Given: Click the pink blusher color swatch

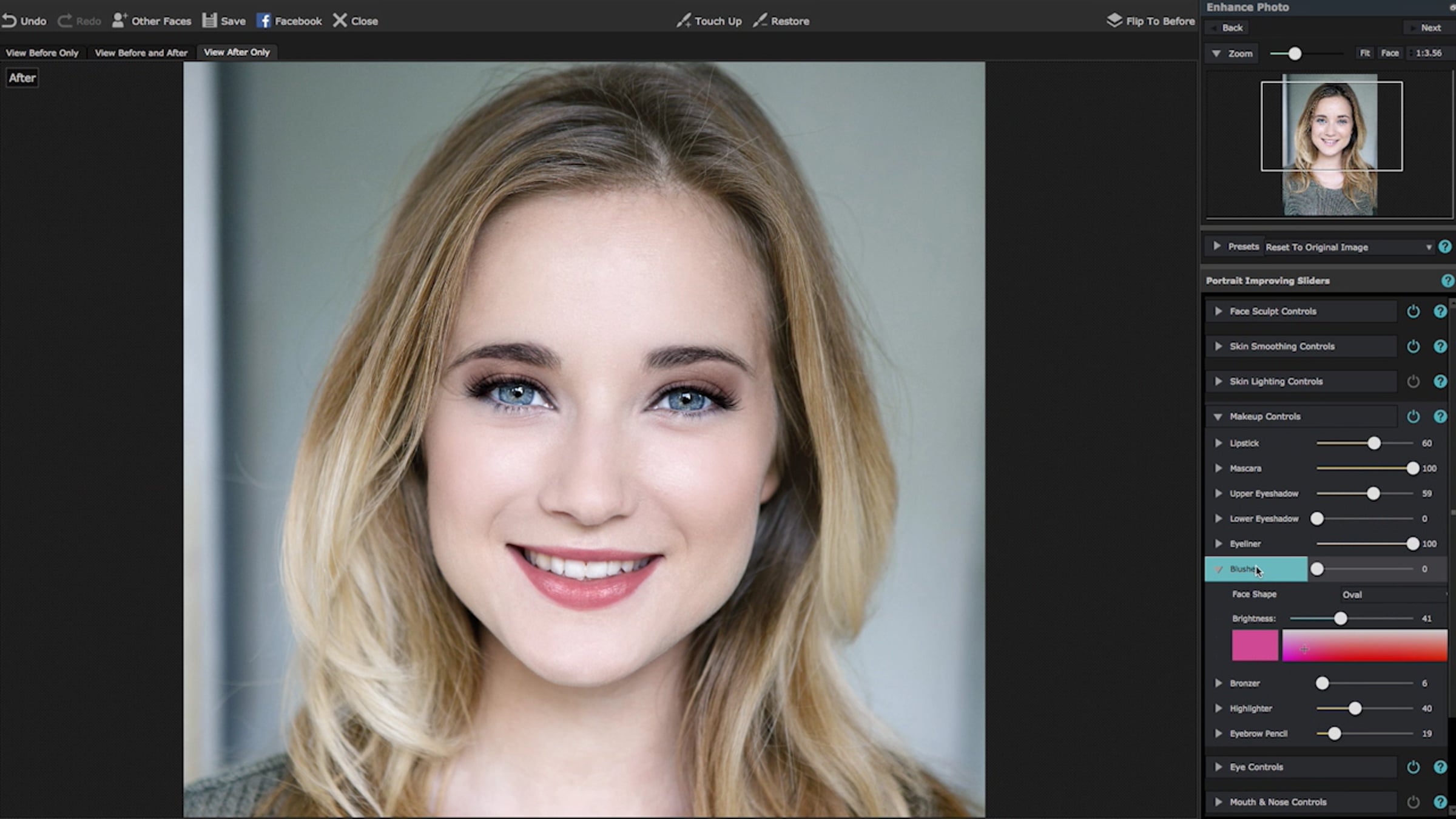Looking at the screenshot, I should [1255, 645].
